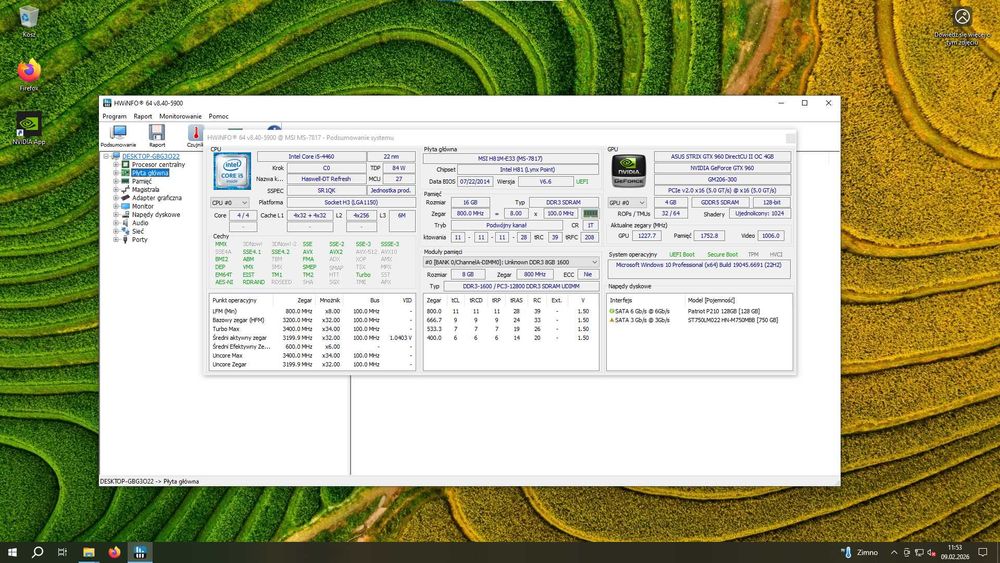Open the Raport menu
The height and width of the screenshot is (563, 1000).
143,116
